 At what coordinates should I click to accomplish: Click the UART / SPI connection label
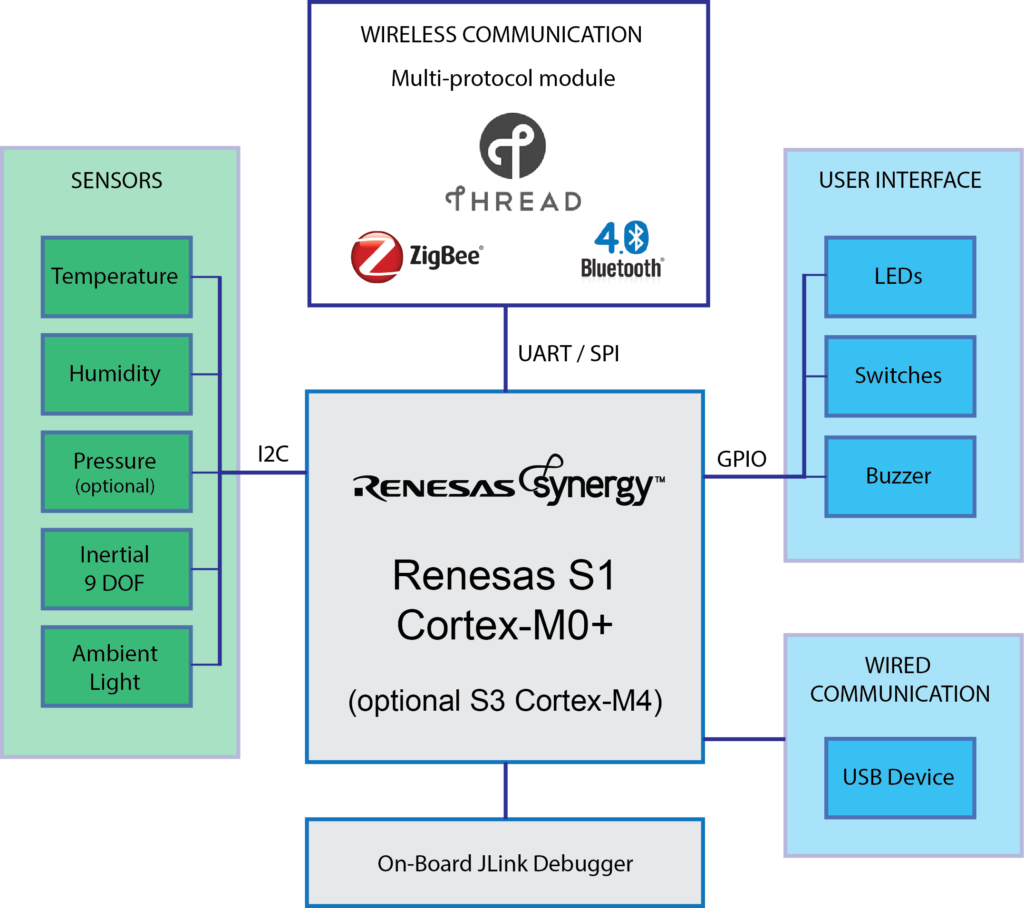tap(569, 353)
